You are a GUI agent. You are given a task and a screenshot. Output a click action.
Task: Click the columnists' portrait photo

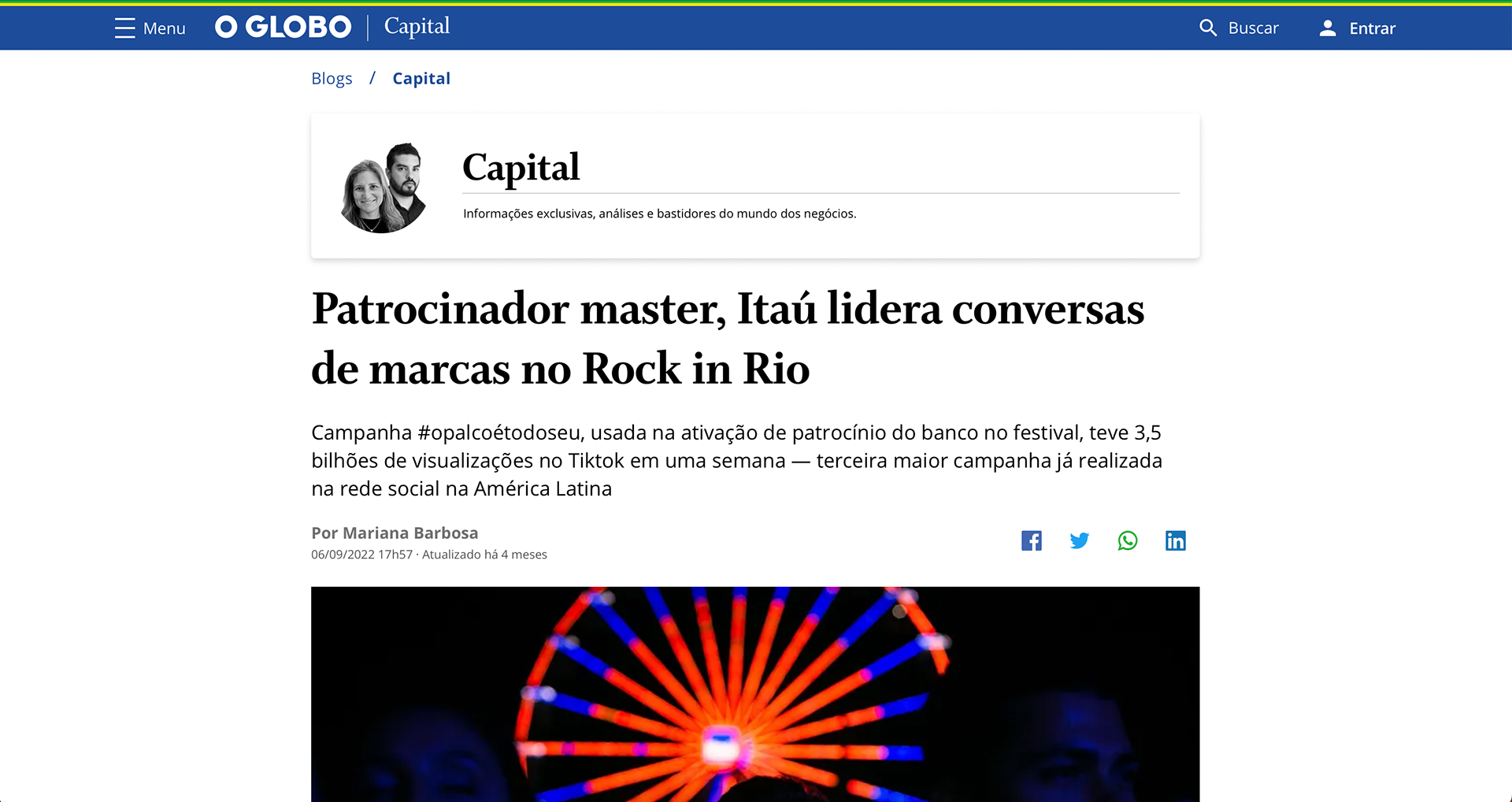click(x=384, y=188)
